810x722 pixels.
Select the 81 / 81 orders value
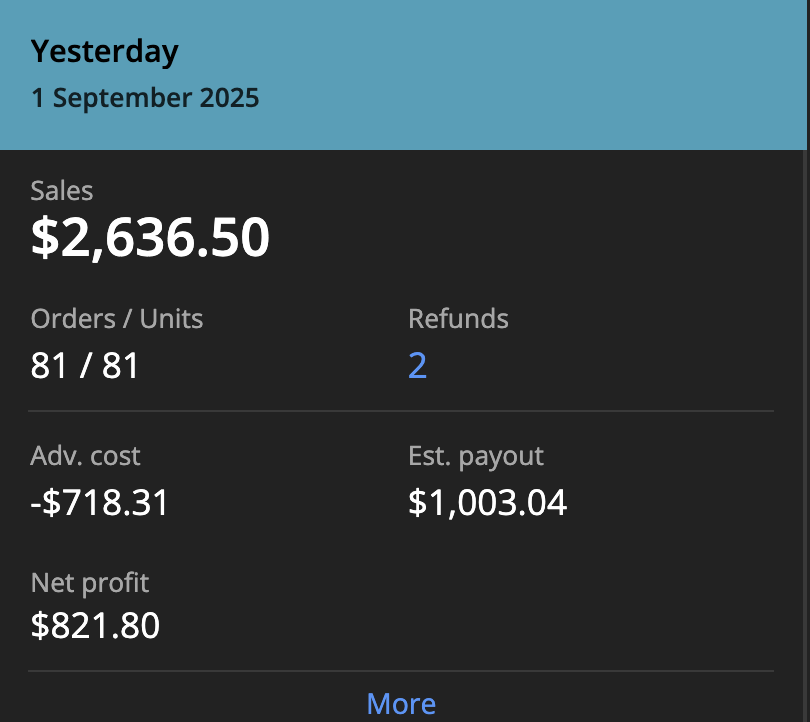pyautogui.click(x=85, y=366)
